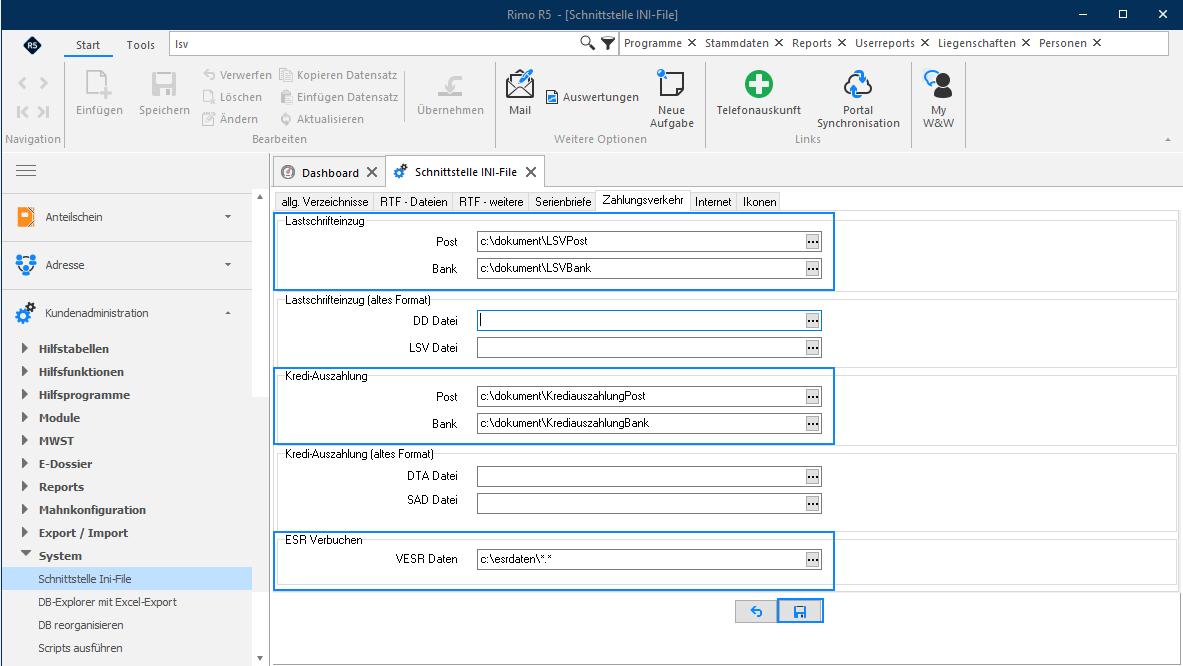Open Scripts ausführen entry

click(80, 648)
